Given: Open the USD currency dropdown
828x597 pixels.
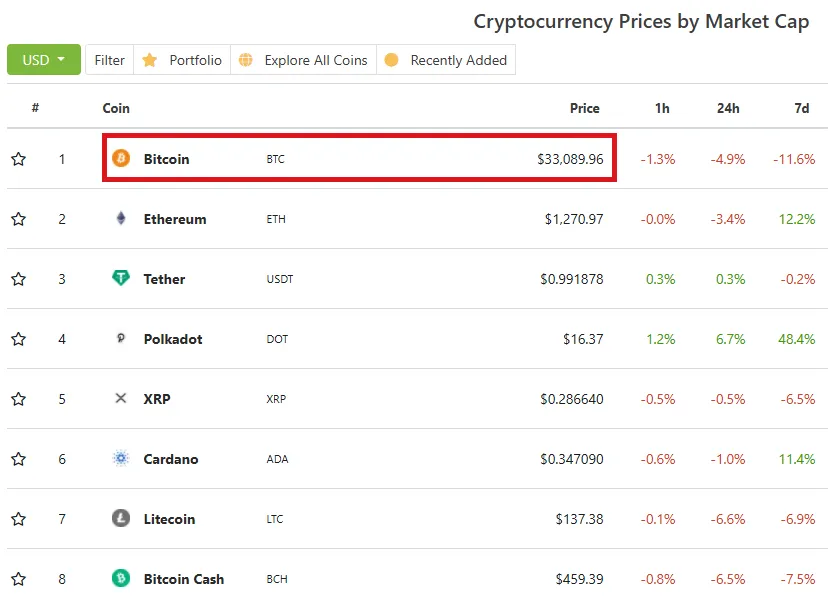Looking at the screenshot, I should coord(44,60).
